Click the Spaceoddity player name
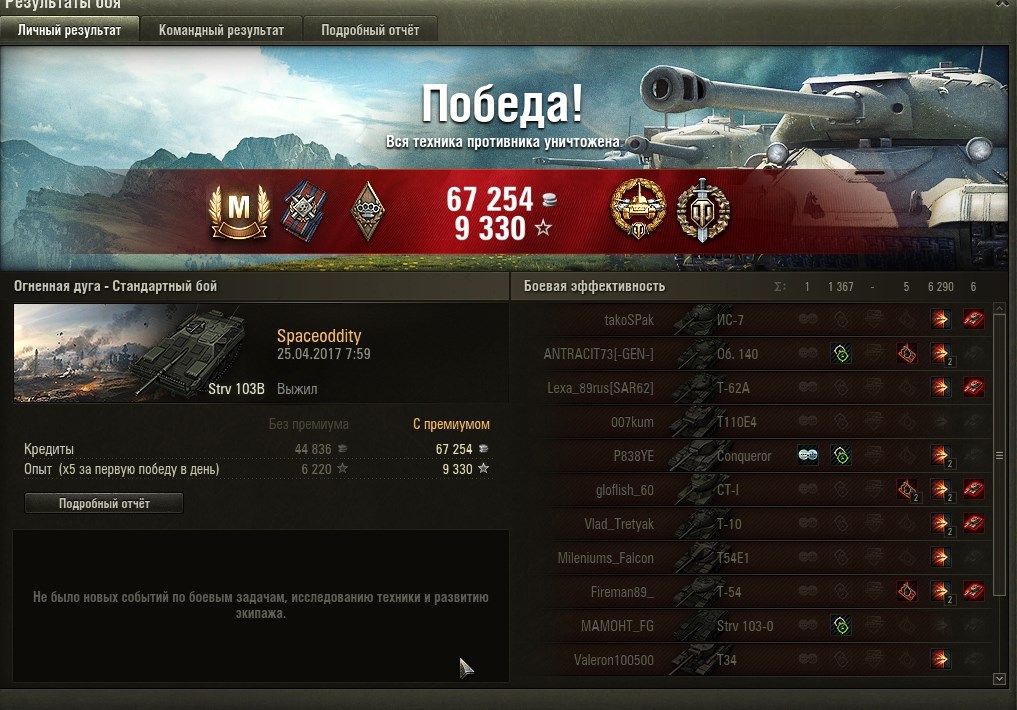Screen dimensions: 1017x710 coord(319,336)
